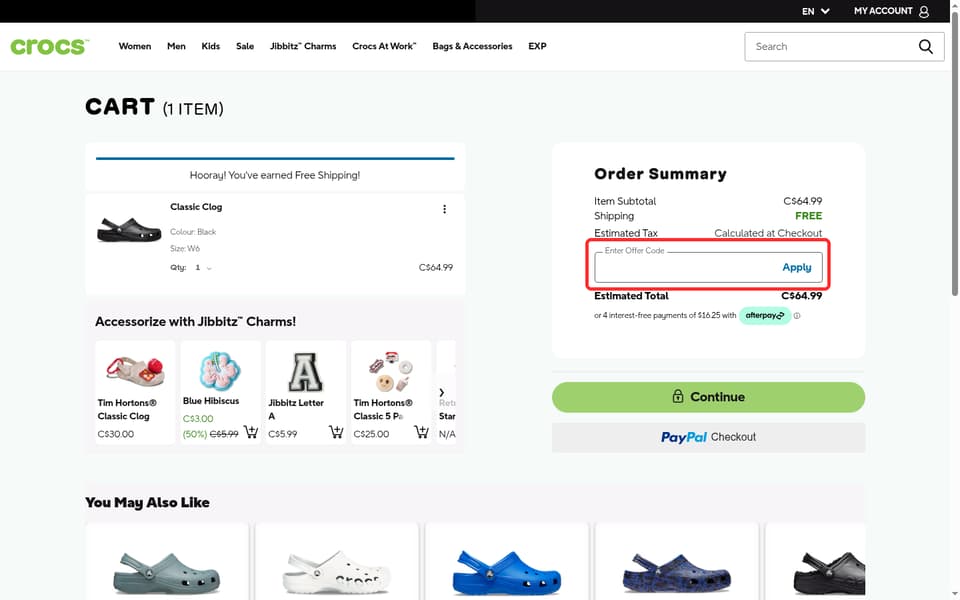Open the grey-green clog recommendation
Image resolution: width=960 pixels, height=600 pixels.
click(167, 571)
